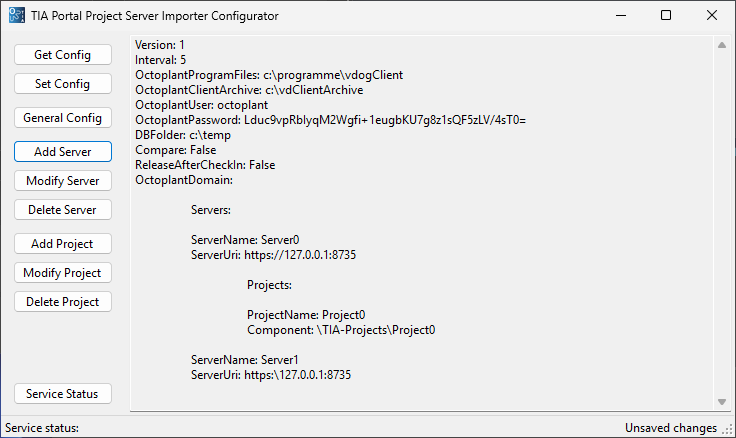The image size is (736, 438).
Task: Click the Project0 Component path line
Action: (x=341, y=330)
